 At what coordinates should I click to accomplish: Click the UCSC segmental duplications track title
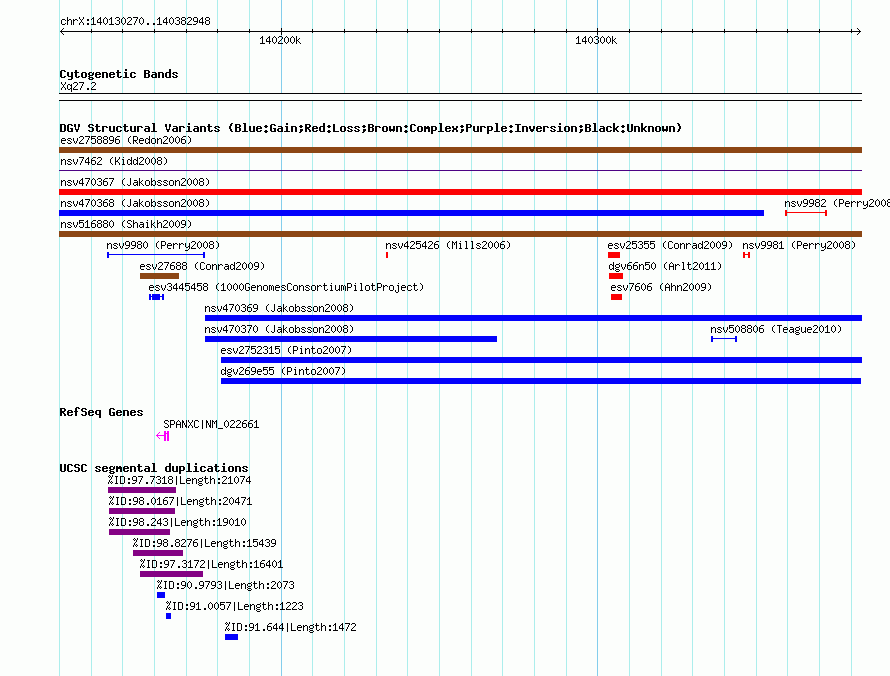(154, 468)
